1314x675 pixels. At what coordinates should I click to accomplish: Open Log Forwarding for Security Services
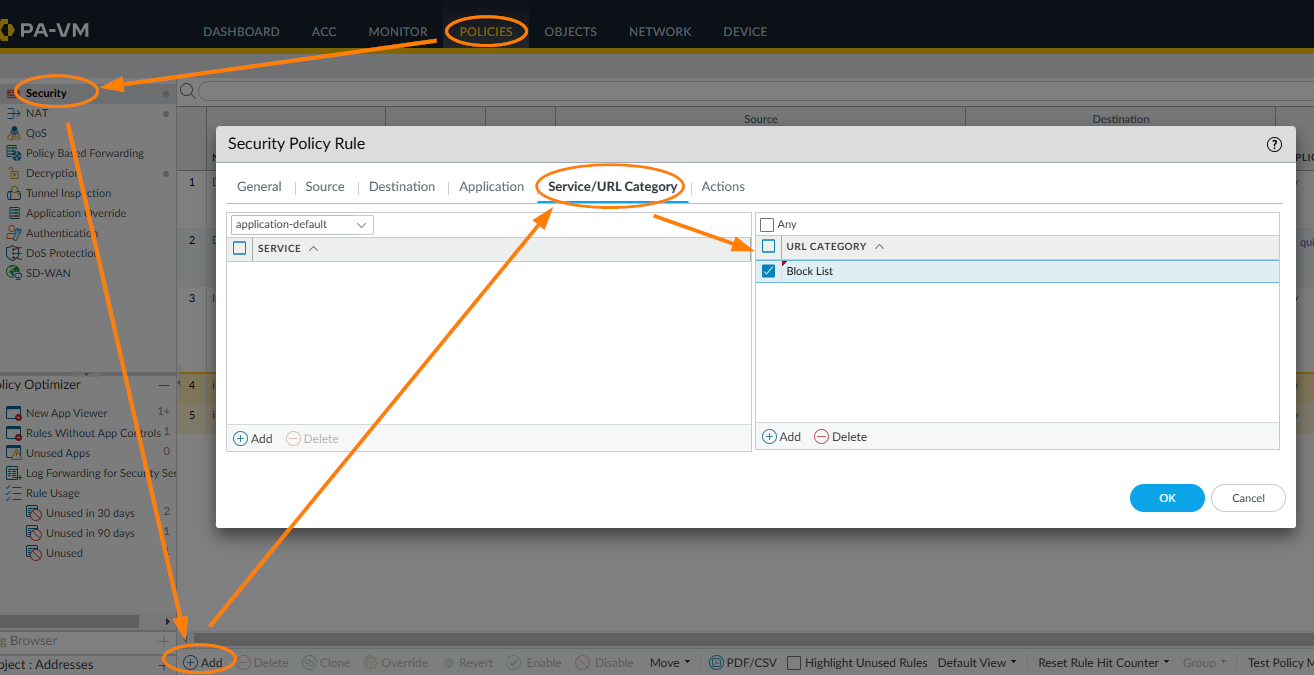[100, 473]
